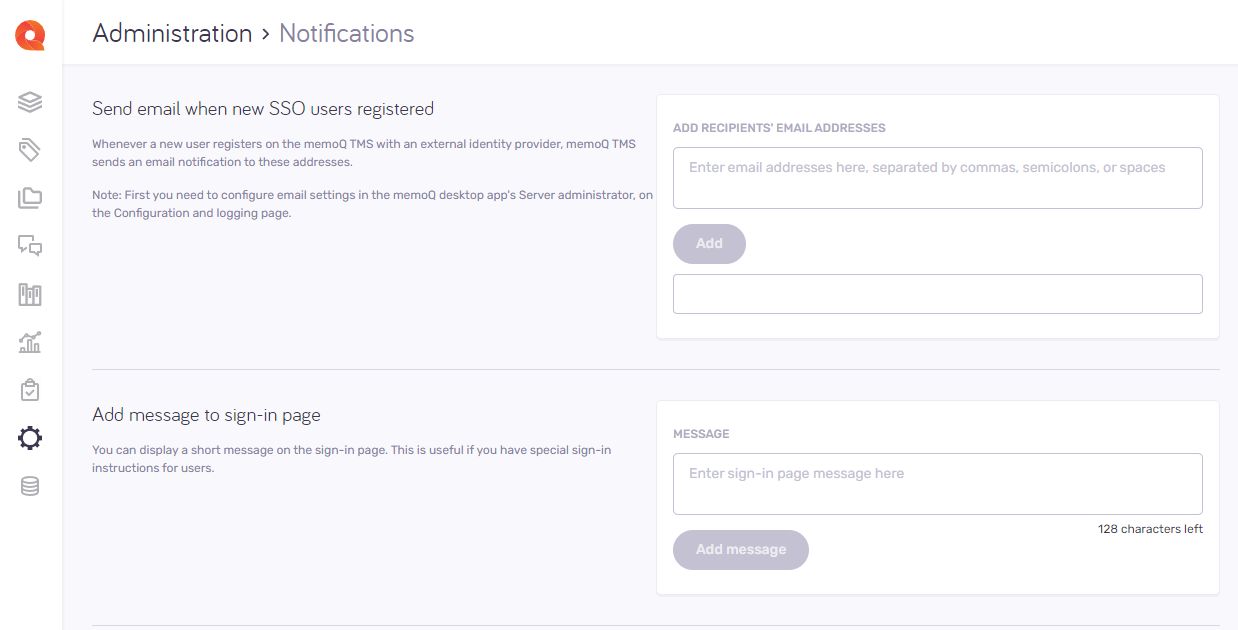1238x630 pixels.
Task: Click the memoQ logo in the sidebar
Action: pos(29,34)
